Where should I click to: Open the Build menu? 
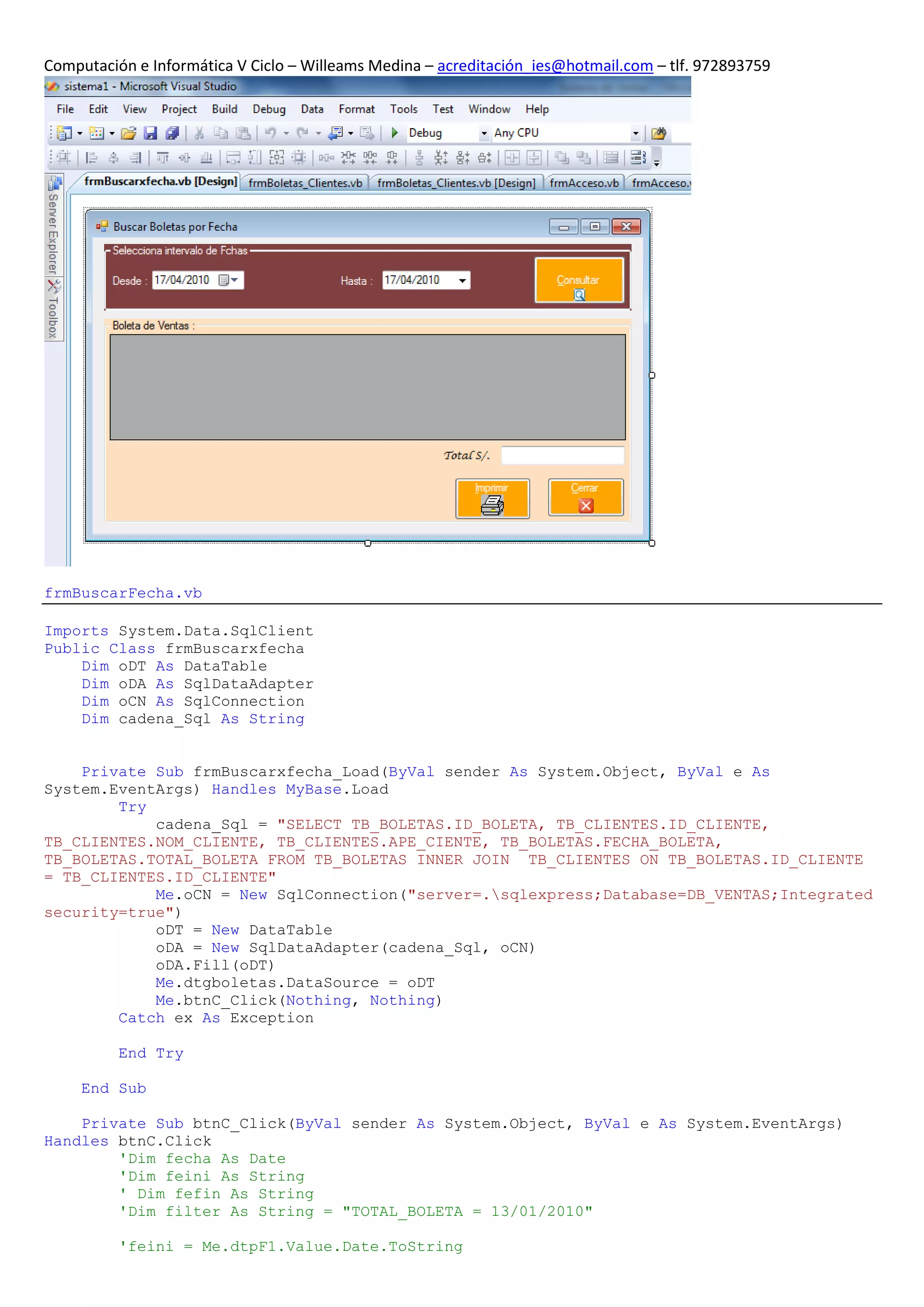click(225, 109)
